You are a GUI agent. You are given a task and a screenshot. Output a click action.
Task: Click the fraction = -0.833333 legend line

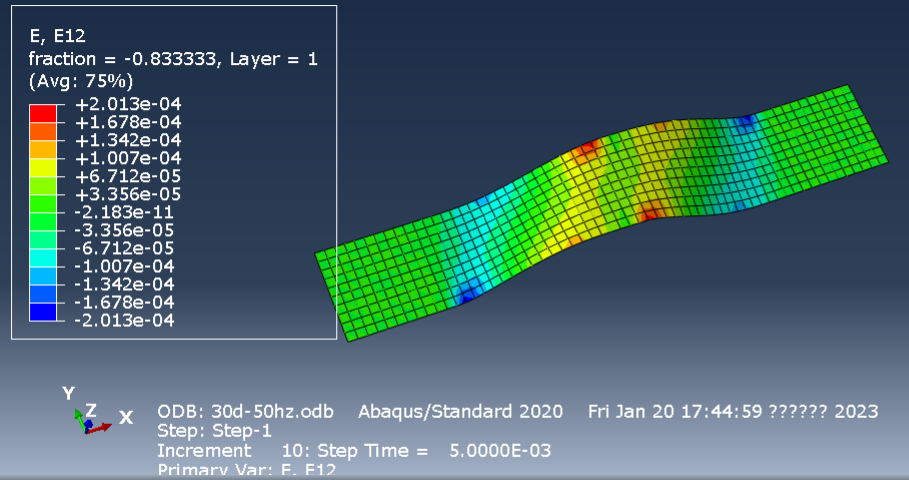(x=173, y=59)
